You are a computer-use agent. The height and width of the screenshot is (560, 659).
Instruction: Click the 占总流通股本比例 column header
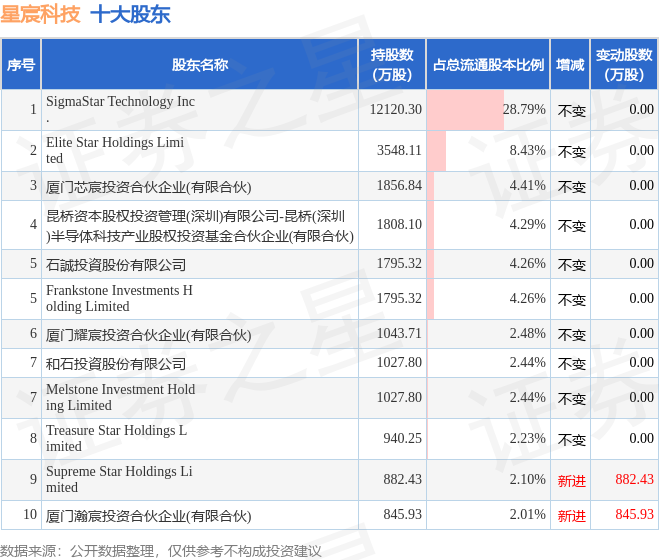coord(488,64)
